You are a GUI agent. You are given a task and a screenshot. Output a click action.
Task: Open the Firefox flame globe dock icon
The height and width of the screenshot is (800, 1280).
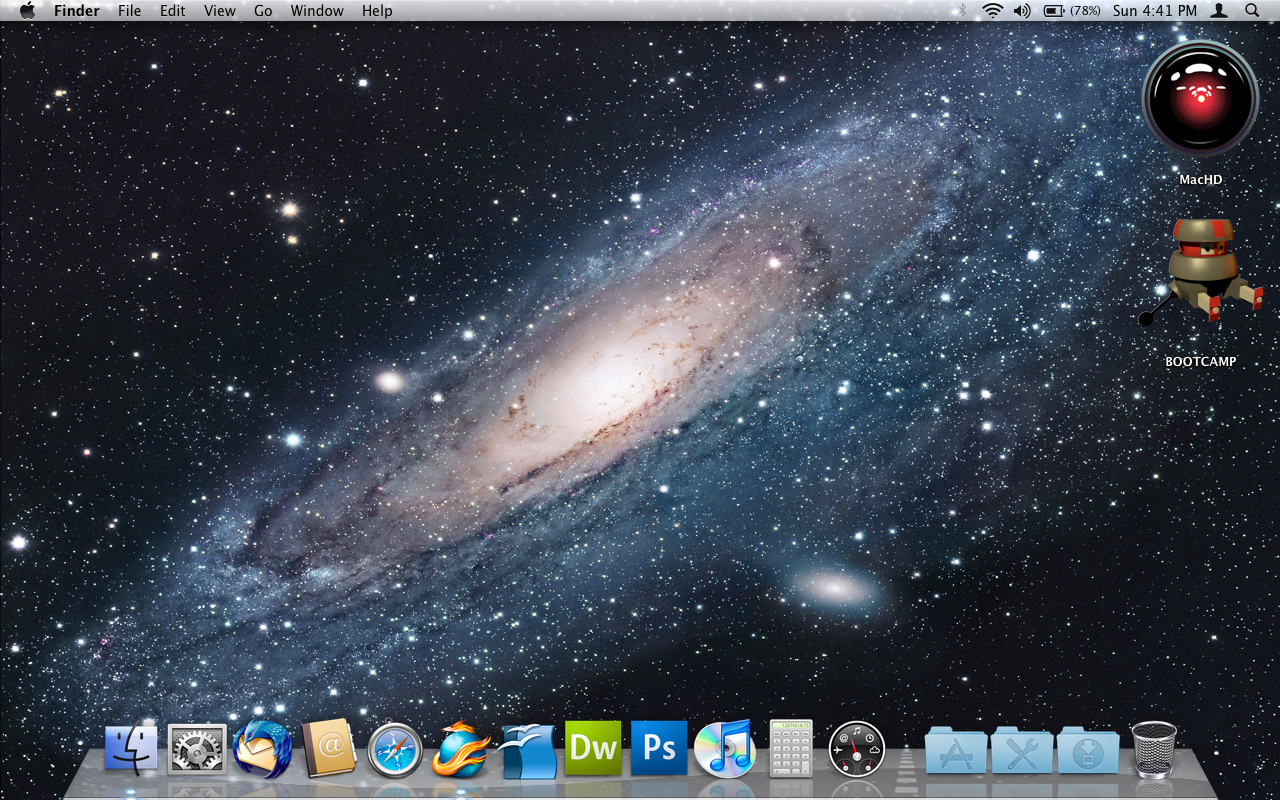(x=461, y=749)
